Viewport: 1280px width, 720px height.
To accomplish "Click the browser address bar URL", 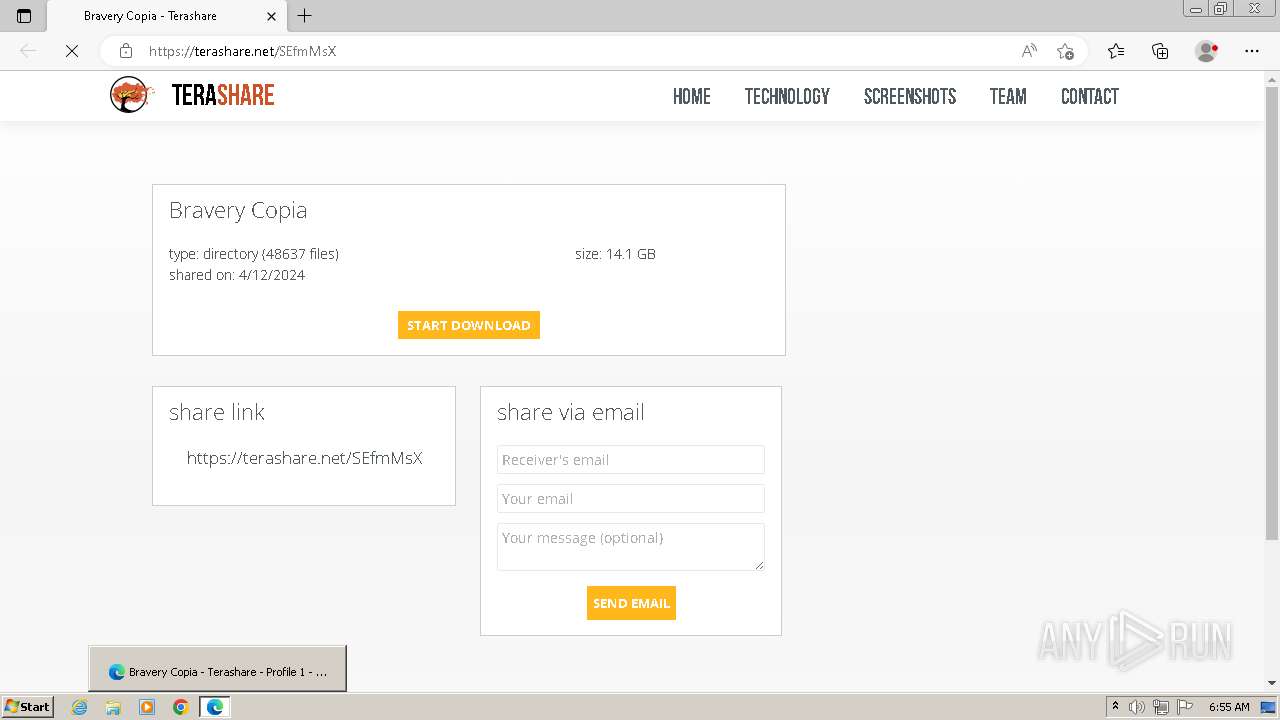I will (242, 51).
